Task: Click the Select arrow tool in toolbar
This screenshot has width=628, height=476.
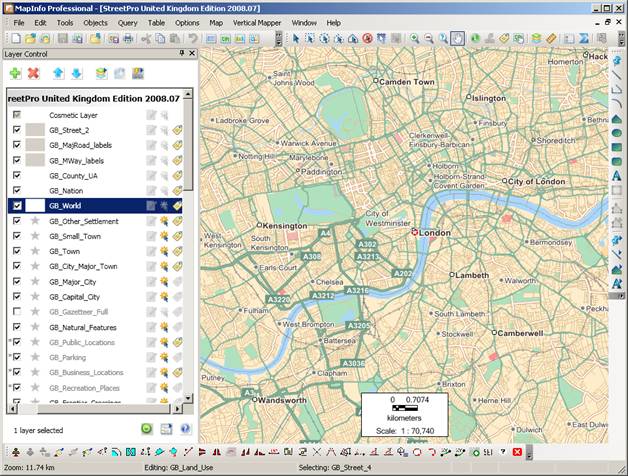Action: coord(296,38)
